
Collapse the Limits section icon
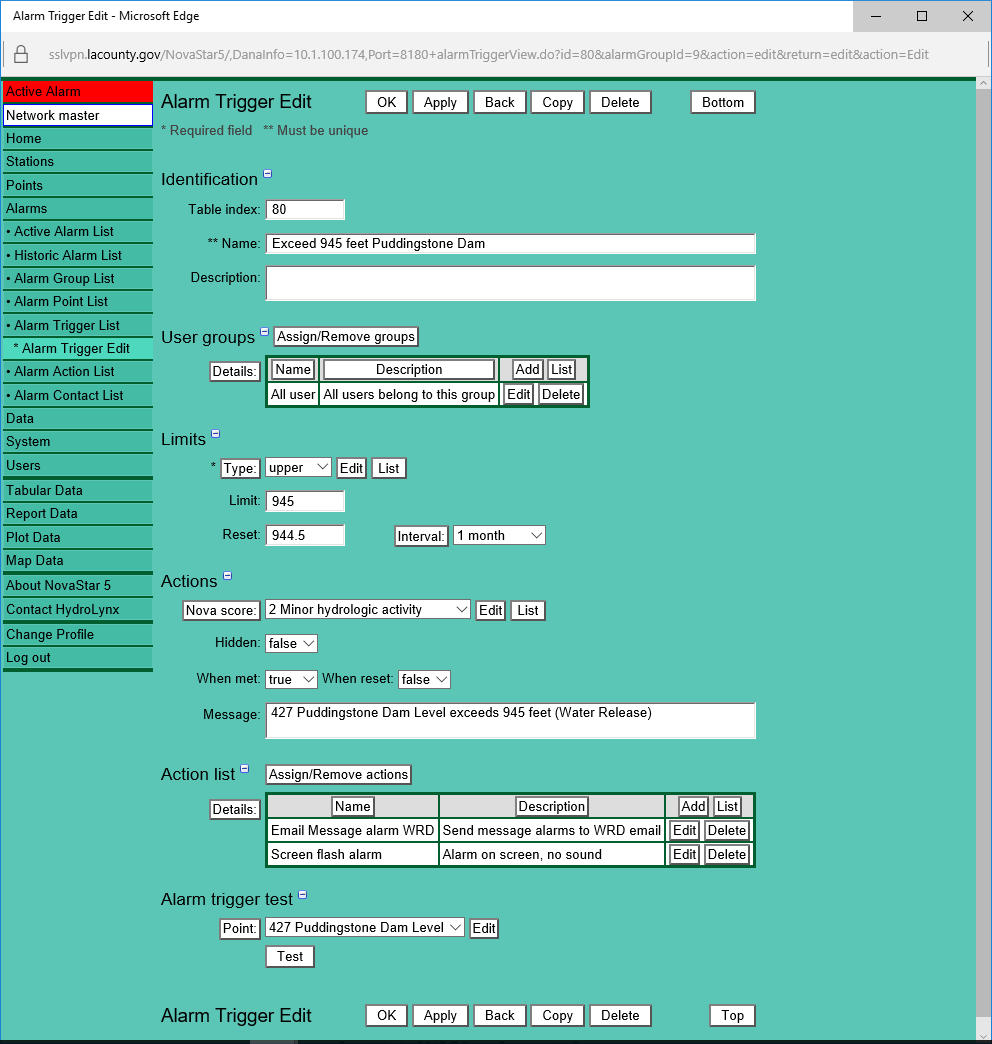click(215, 434)
